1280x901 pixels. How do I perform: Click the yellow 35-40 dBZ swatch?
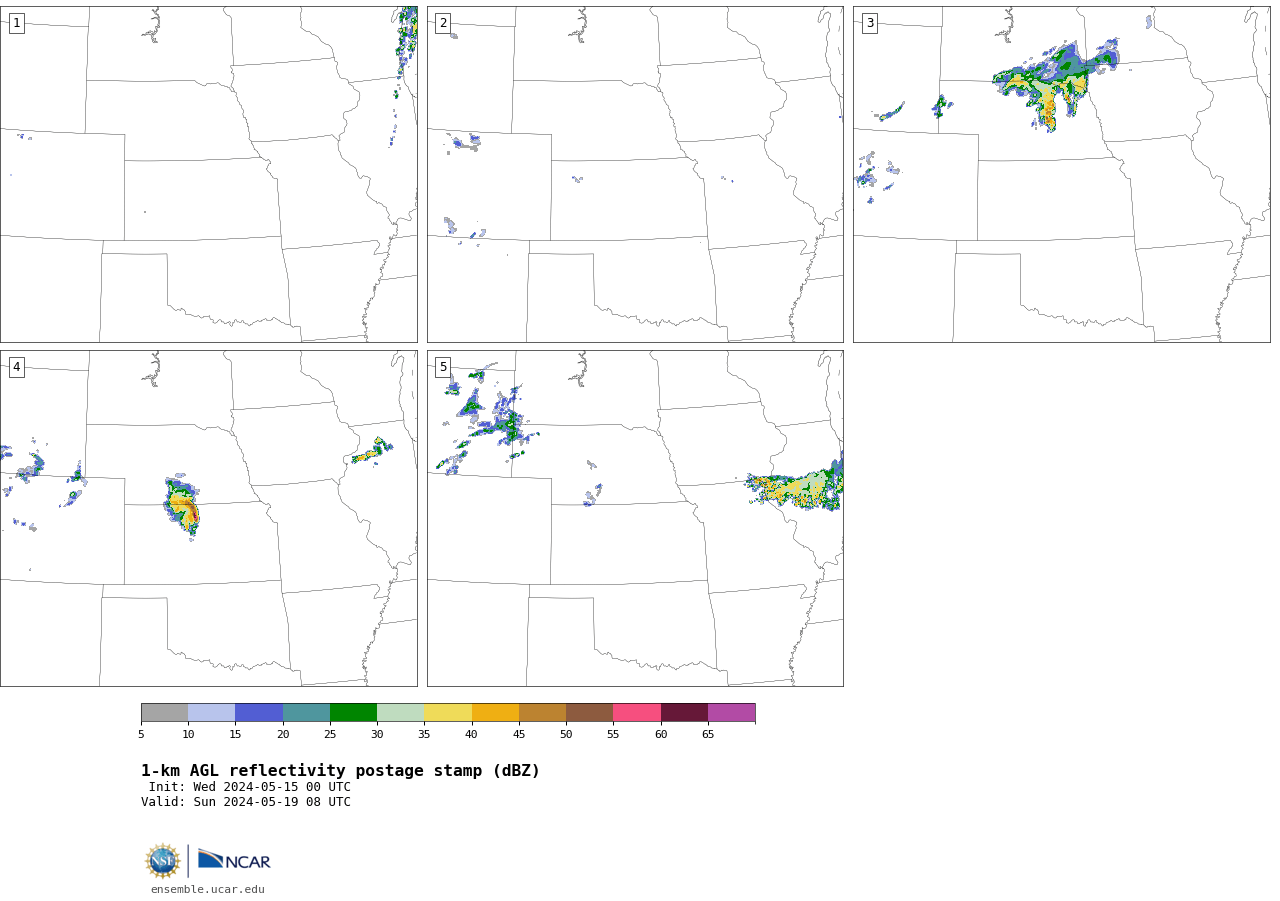448,712
